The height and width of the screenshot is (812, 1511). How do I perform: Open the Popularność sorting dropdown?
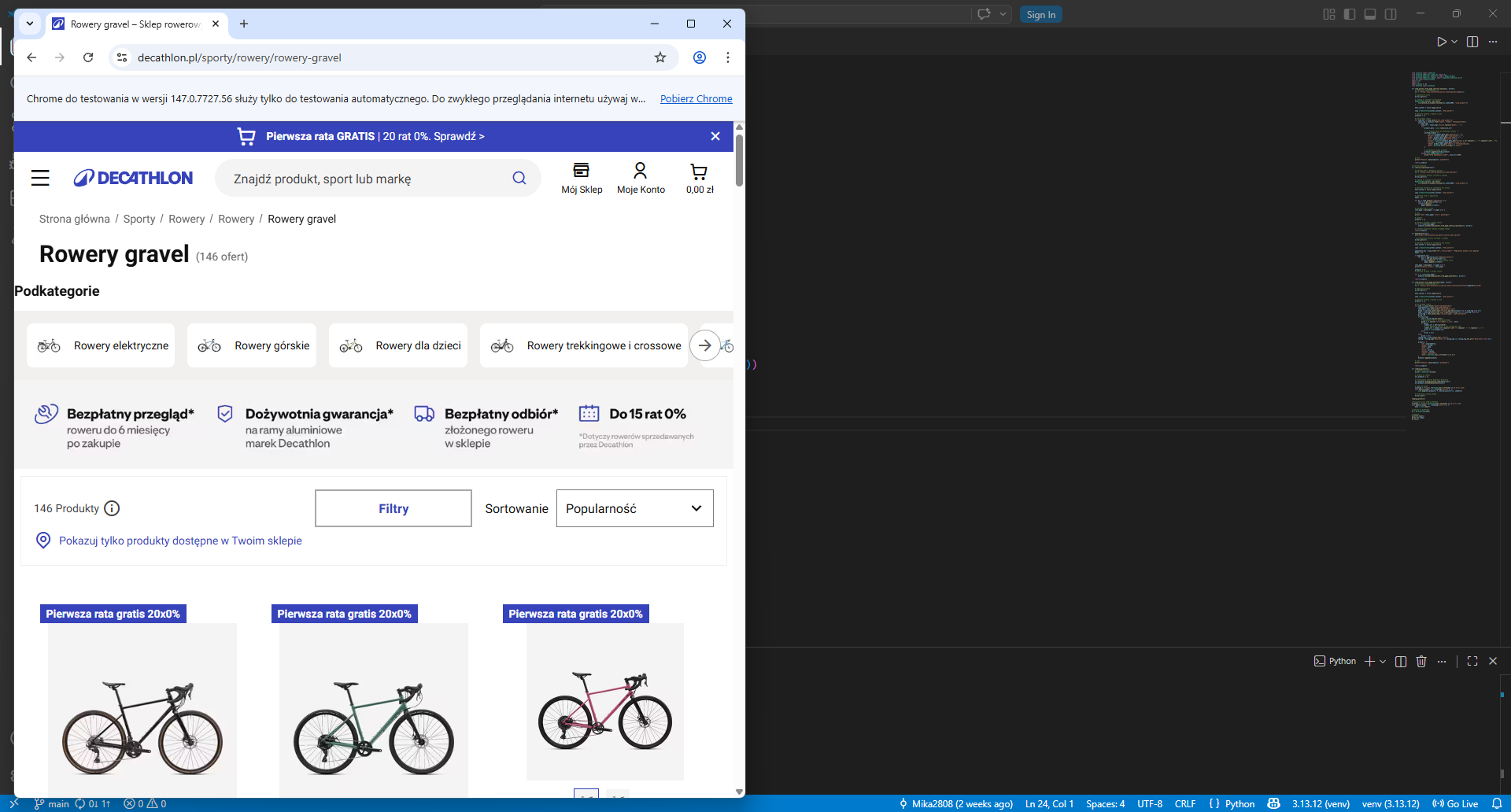[x=634, y=508]
